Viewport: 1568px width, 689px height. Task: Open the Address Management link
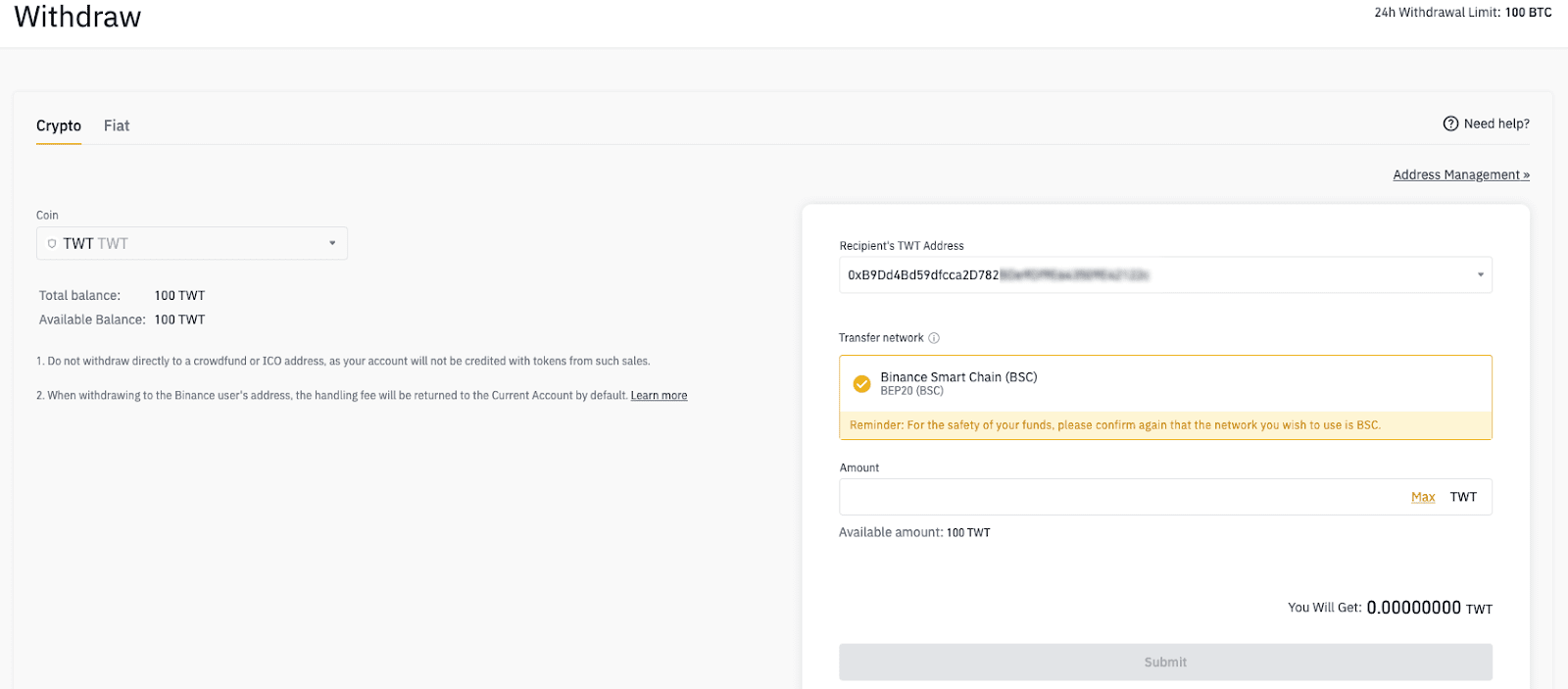tap(1461, 174)
